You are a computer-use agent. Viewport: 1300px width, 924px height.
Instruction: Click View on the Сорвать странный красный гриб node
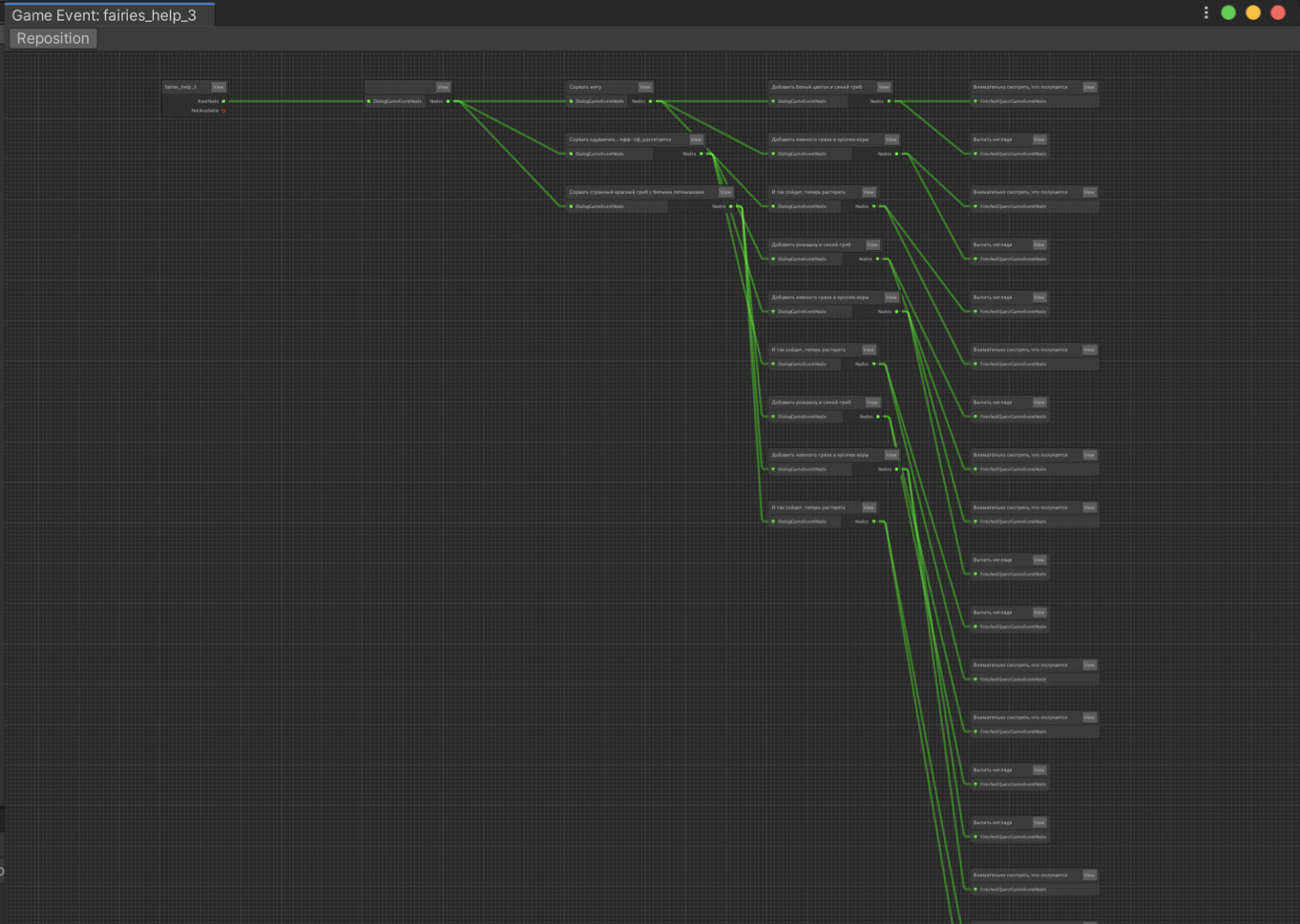(725, 192)
